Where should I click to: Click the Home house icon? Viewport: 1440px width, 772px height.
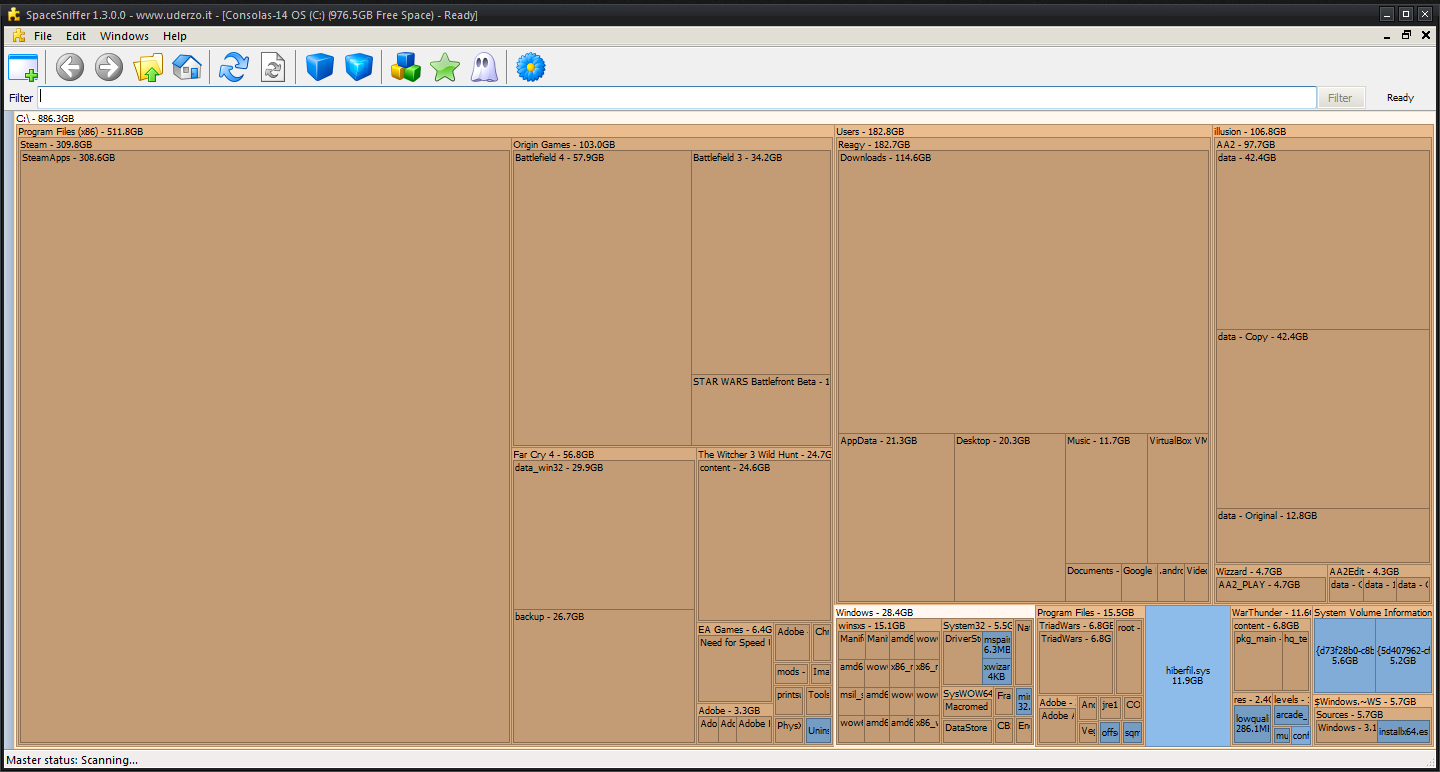187,68
